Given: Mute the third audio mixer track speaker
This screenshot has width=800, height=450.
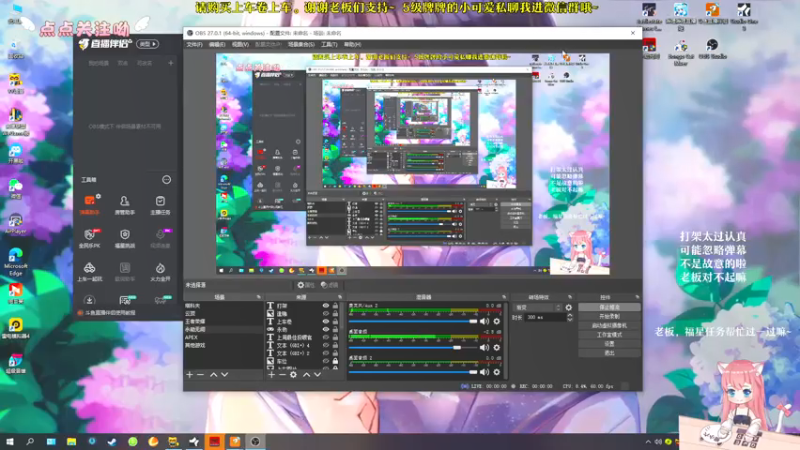Looking at the screenshot, I should click(484, 372).
